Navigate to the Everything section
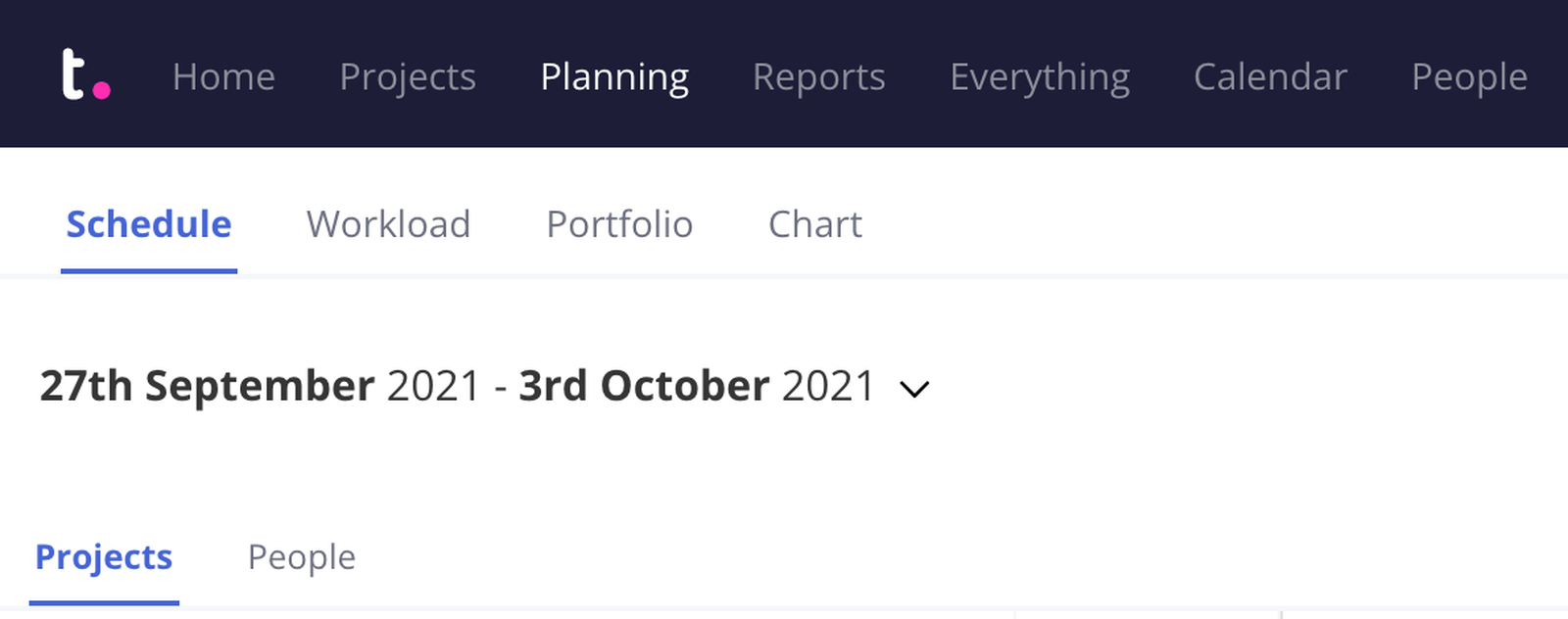 click(1039, 76)
